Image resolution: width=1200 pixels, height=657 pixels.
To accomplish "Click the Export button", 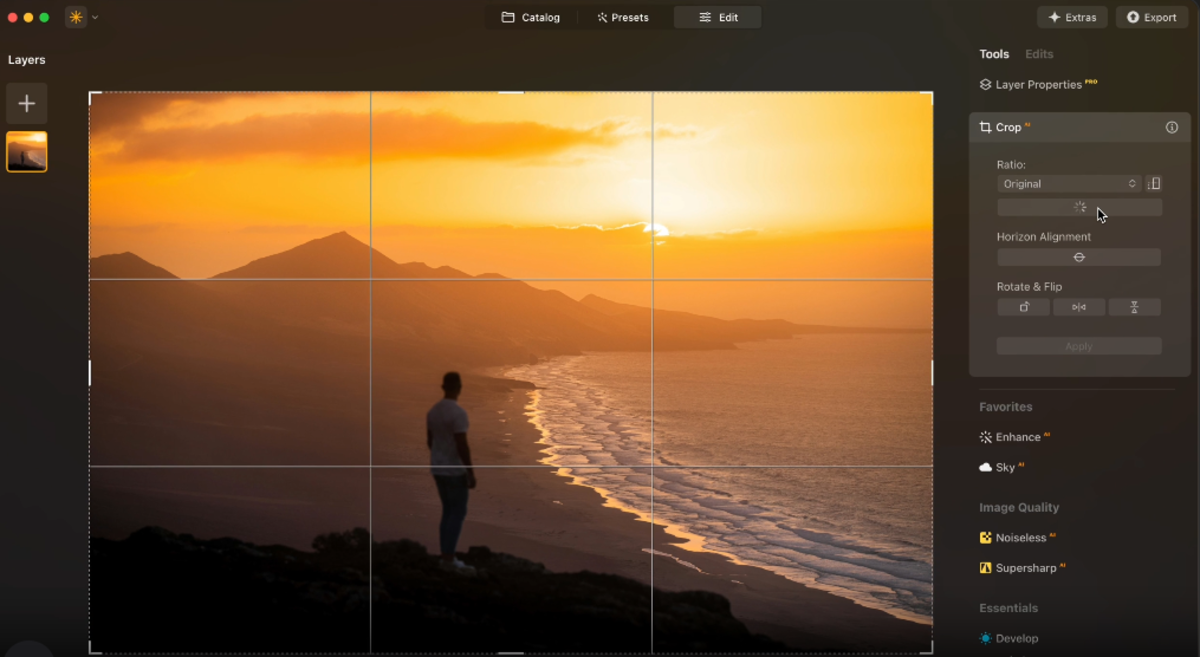I will pos(1151,17).
